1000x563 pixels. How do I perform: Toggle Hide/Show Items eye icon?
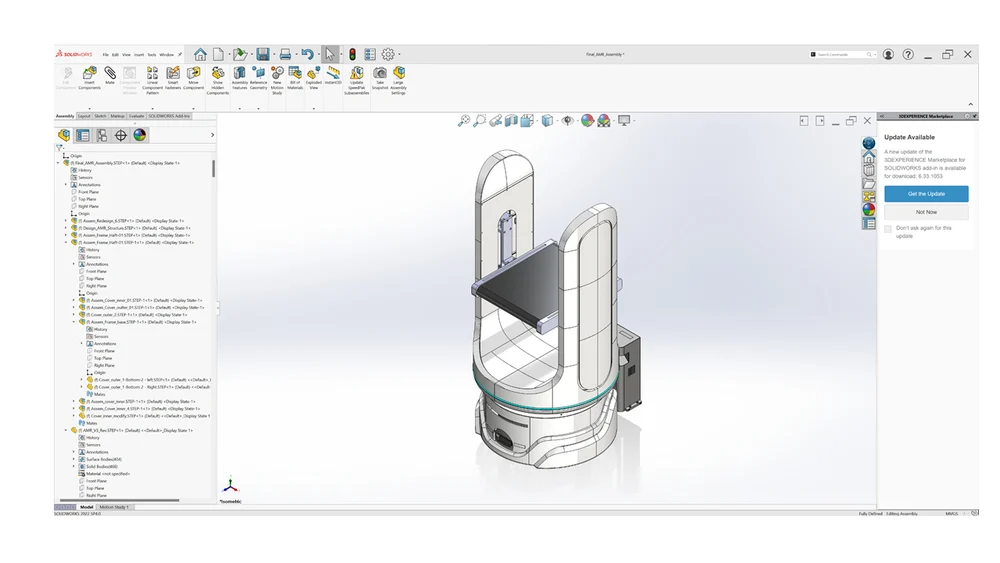tap(567, 121)
